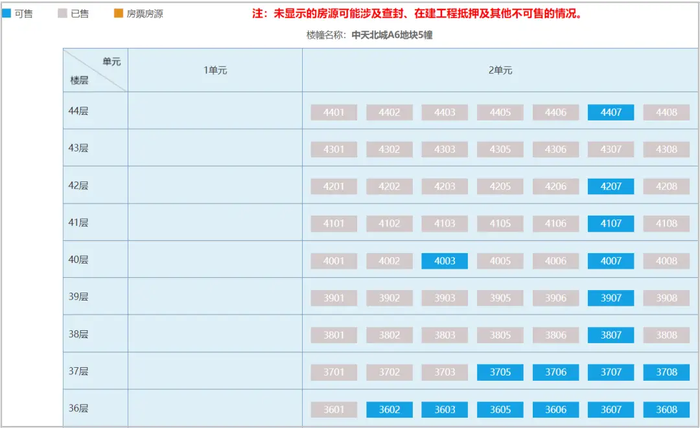Click the blue 可售 legend swatch

click(6, 13)
